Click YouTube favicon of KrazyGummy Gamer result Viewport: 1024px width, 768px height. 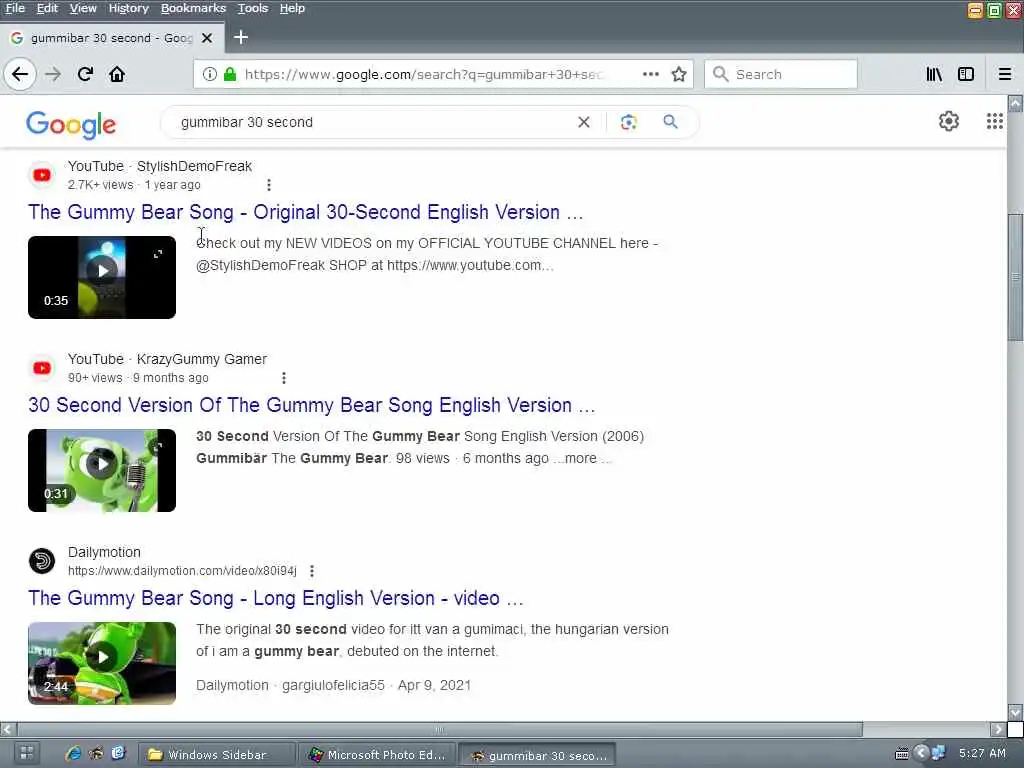[42, 368]
